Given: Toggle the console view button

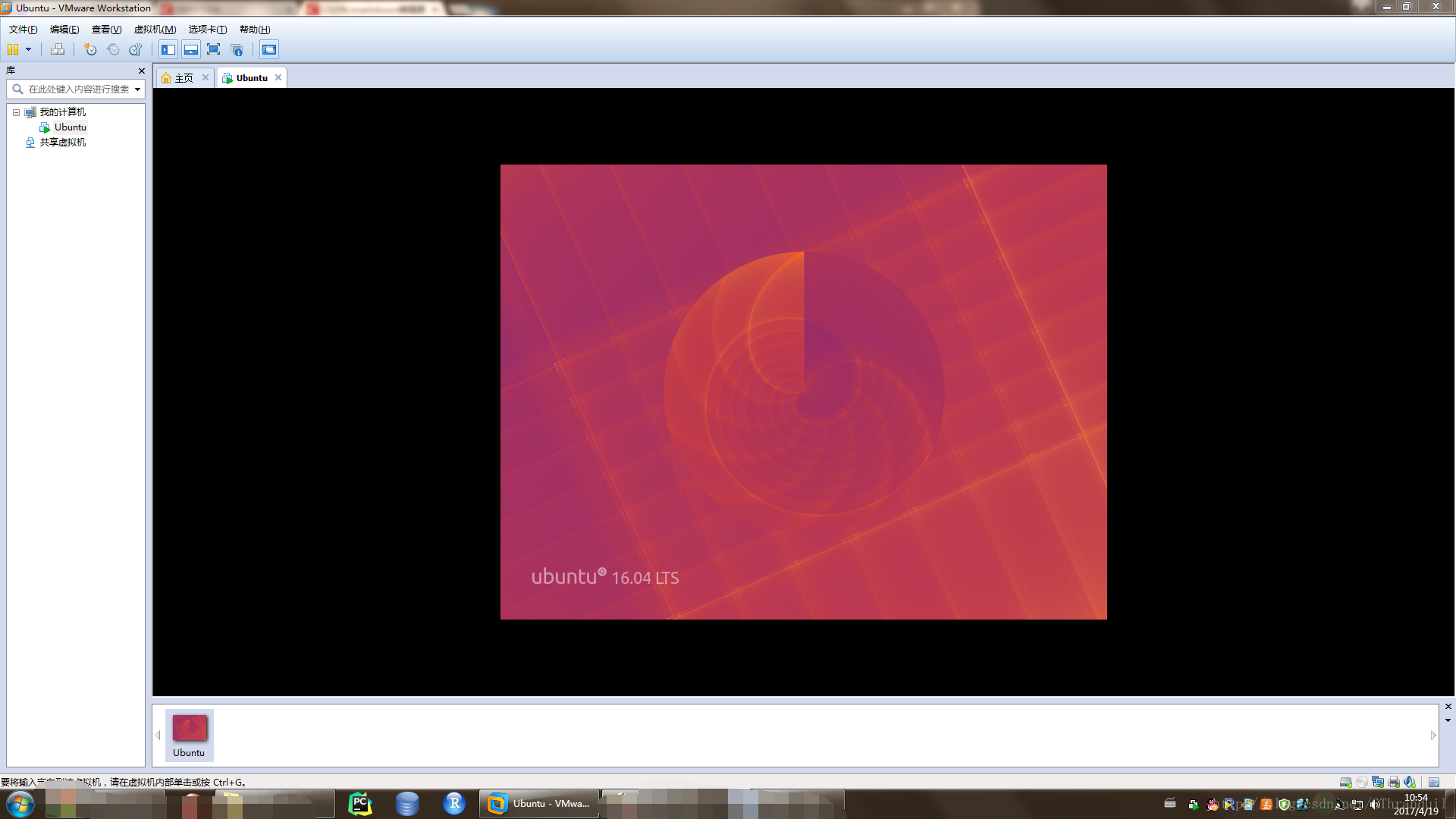Looking at the screenshot, I should pyautogui.click(x=269, y=49).
